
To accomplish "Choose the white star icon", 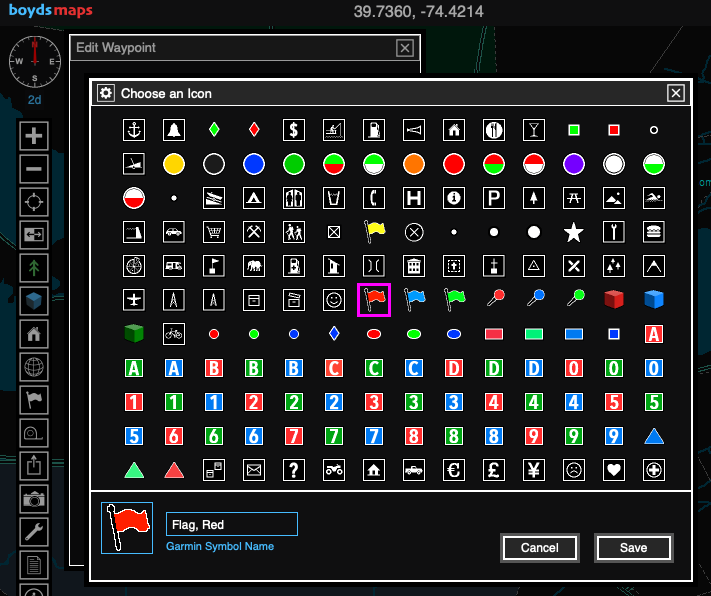I will [x=573, y=233].
